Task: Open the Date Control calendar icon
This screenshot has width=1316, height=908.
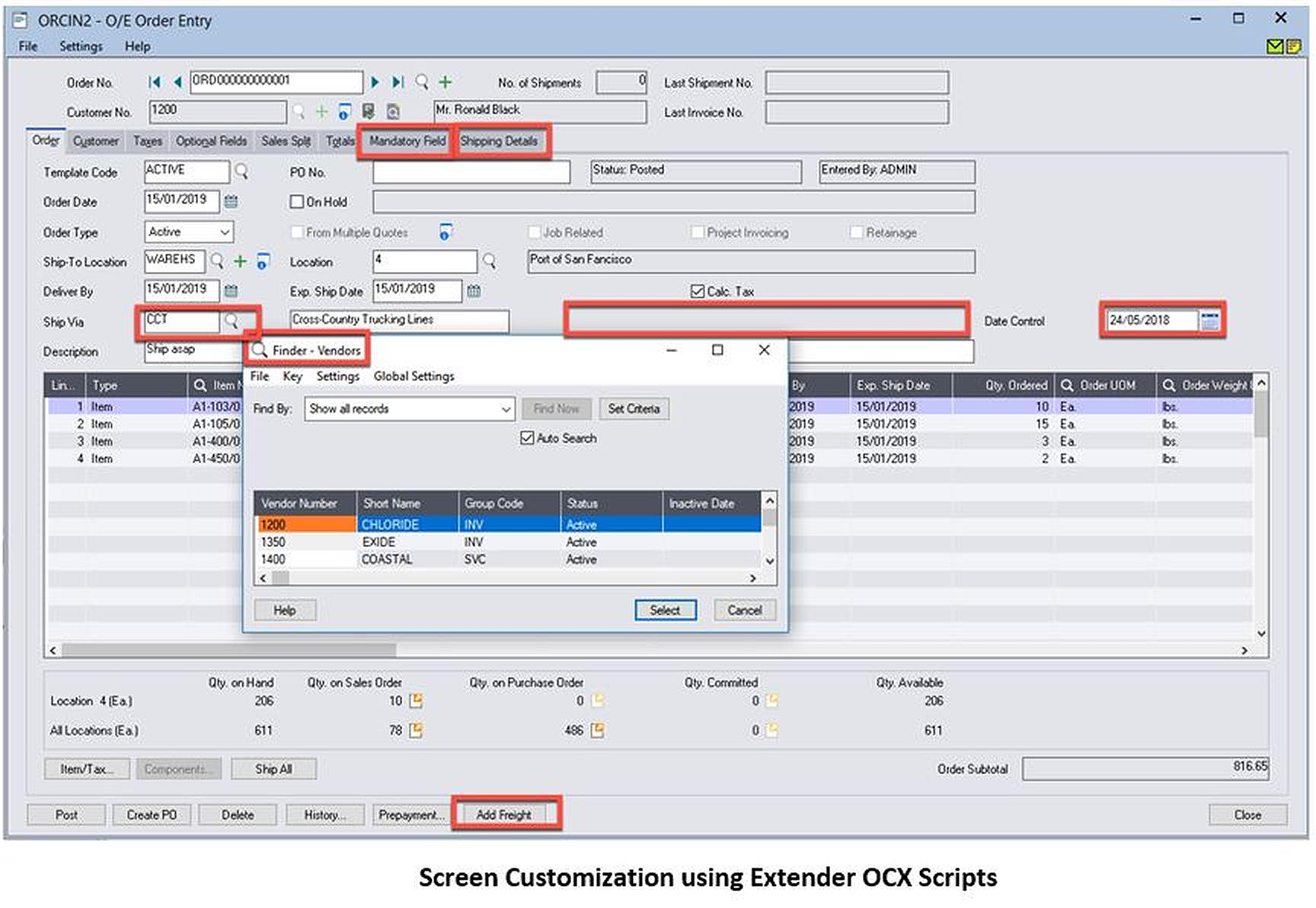Action: tap(1209, 321)
